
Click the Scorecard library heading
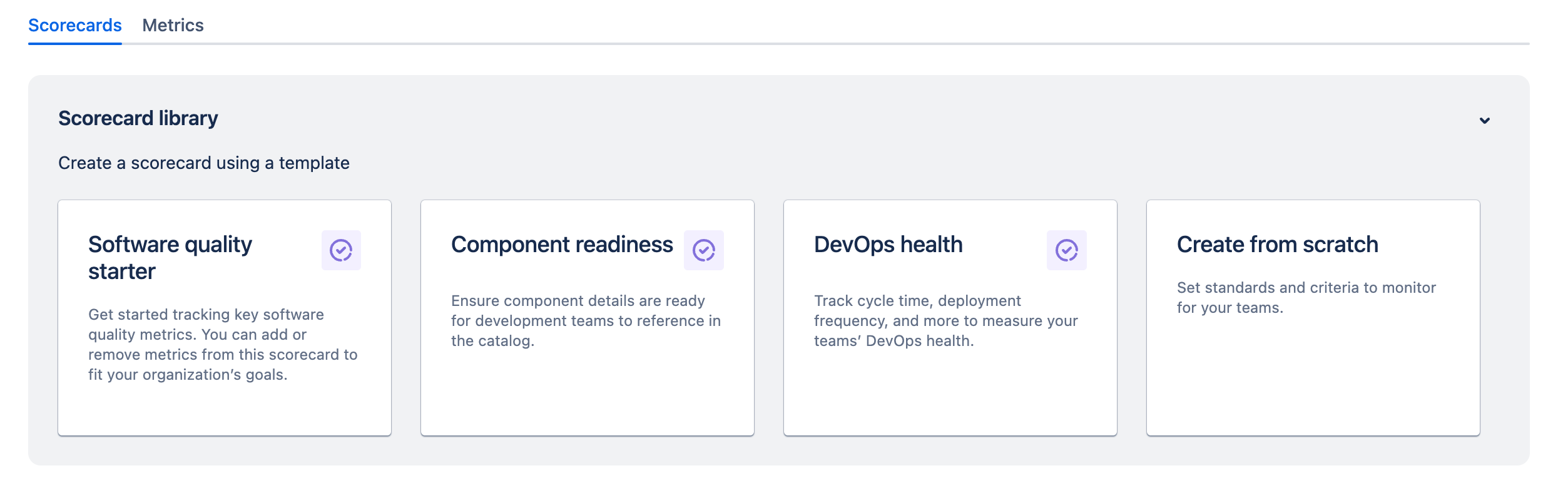click(x=138, y=118)
